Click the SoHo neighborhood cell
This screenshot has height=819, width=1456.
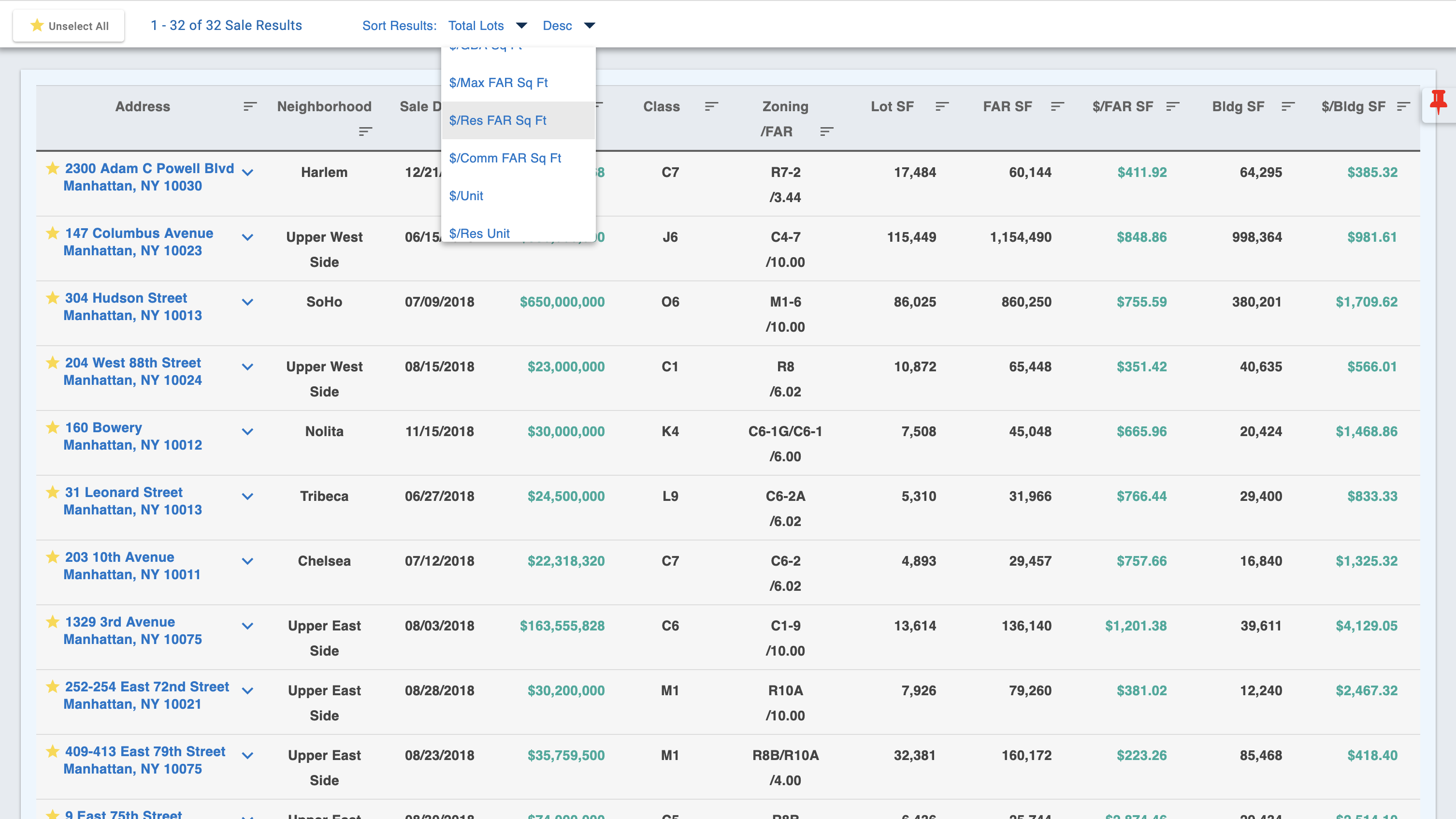point(324,302)
